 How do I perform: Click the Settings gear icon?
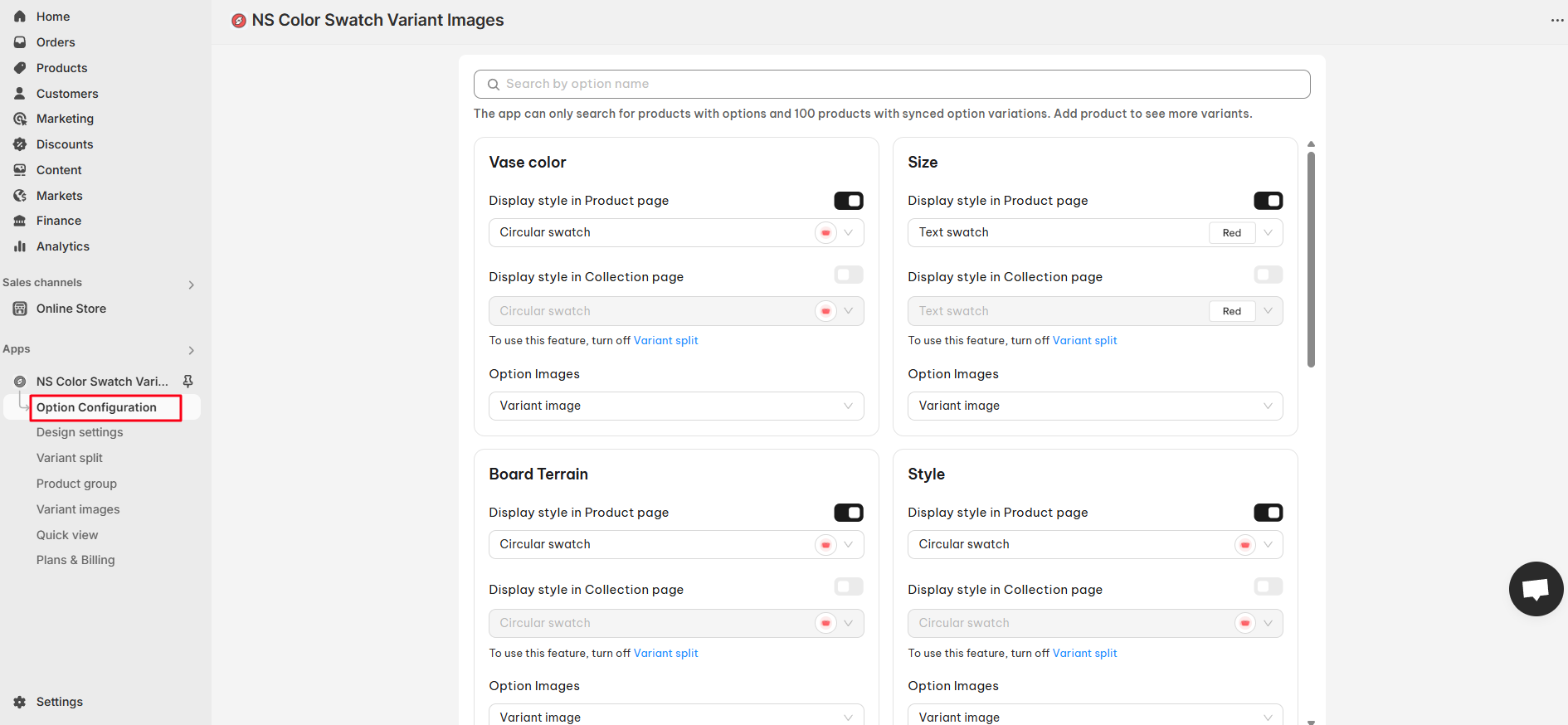click(20, 702)
